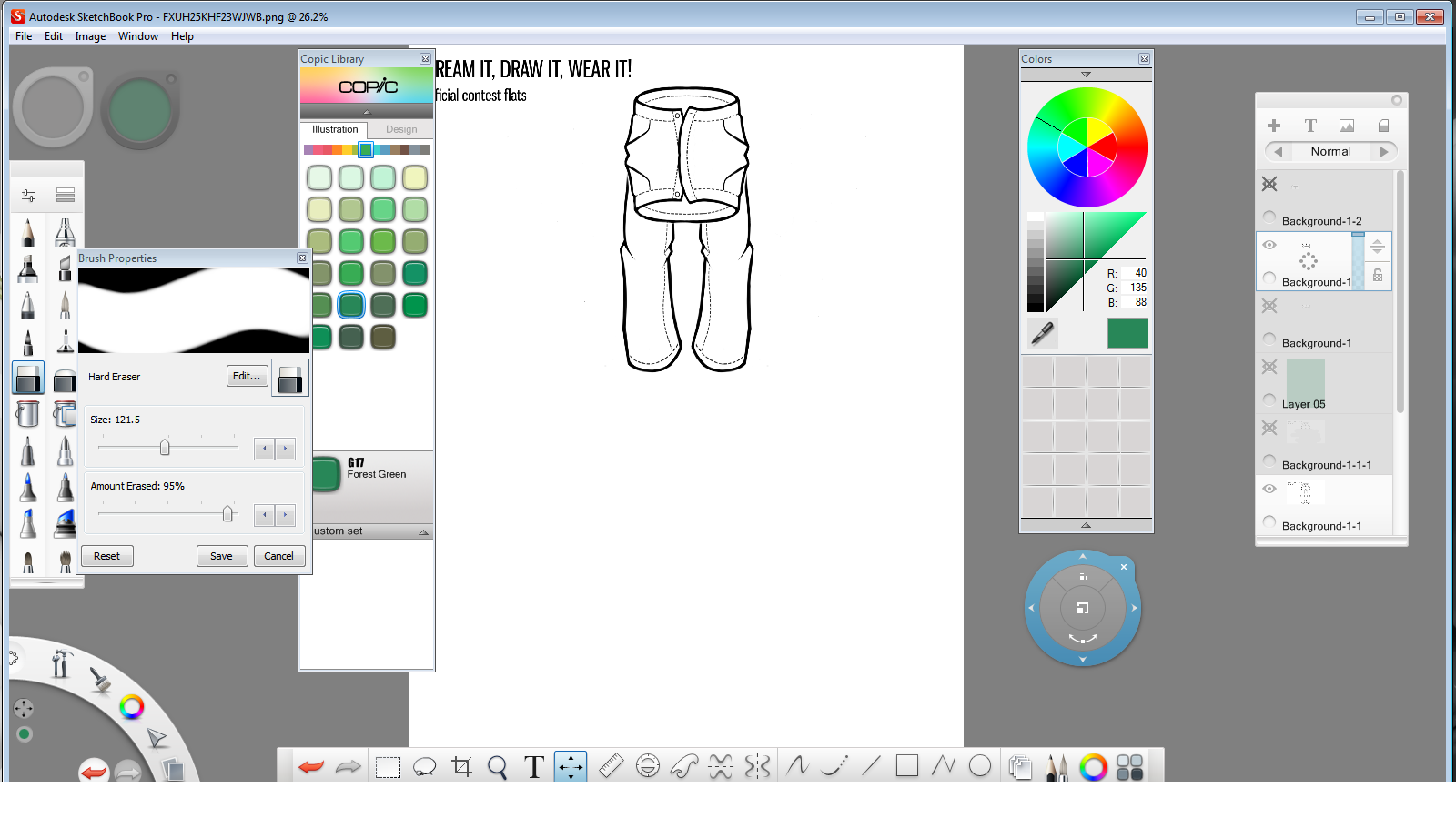Decrease brush Size with left stepper
This screenshot has height=819, width=1456.
(265, 449)
